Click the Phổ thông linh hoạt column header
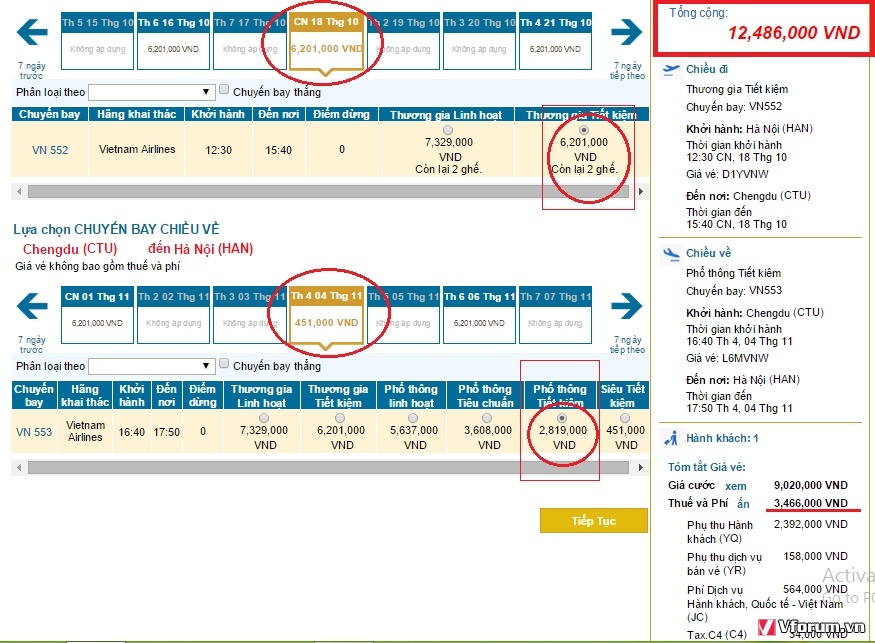This screenshot has width=875, height=643. click(411, 396)
